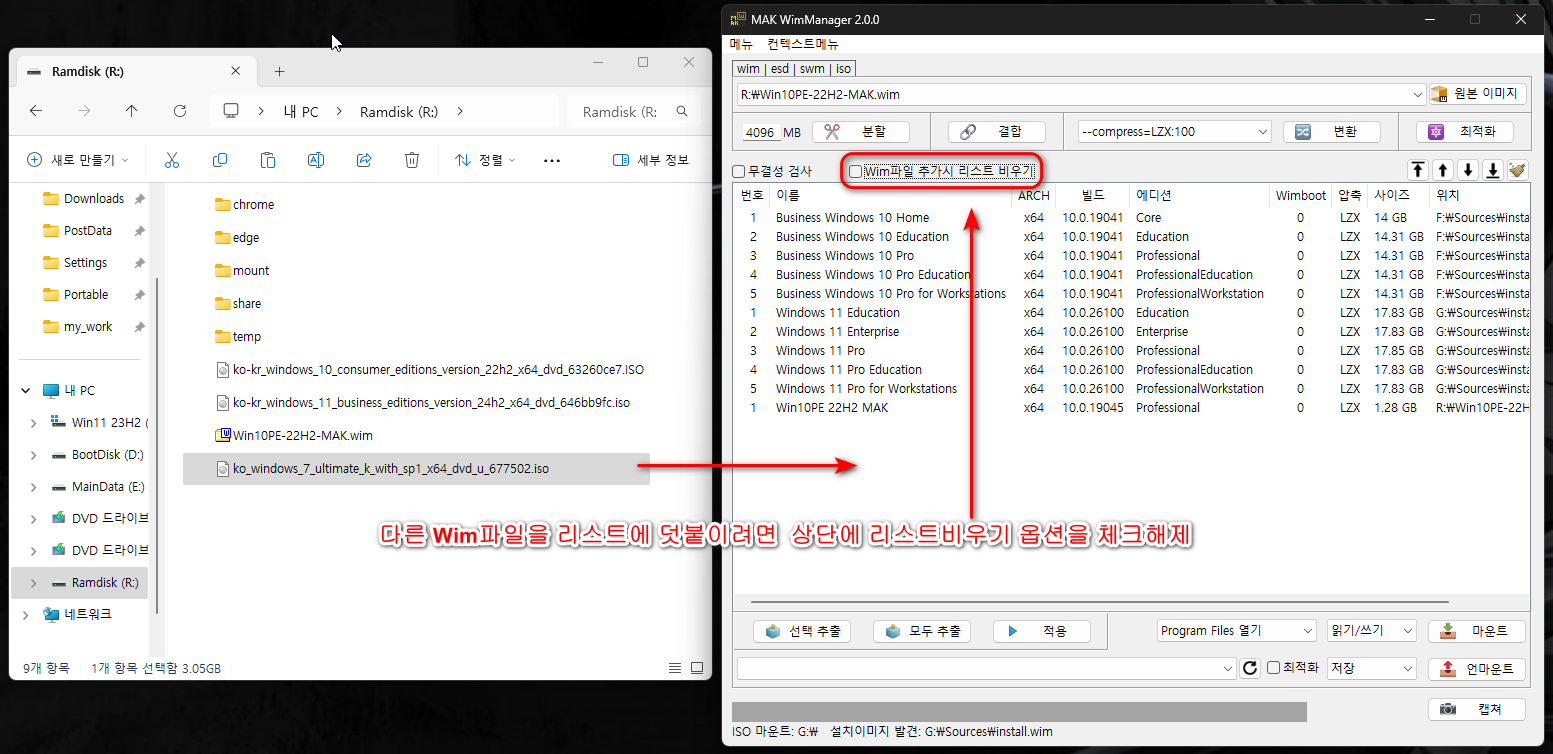
Task: Toggle the 최적화 checkbox near 저장 dropdown
Action: [x=1273, y=667]
